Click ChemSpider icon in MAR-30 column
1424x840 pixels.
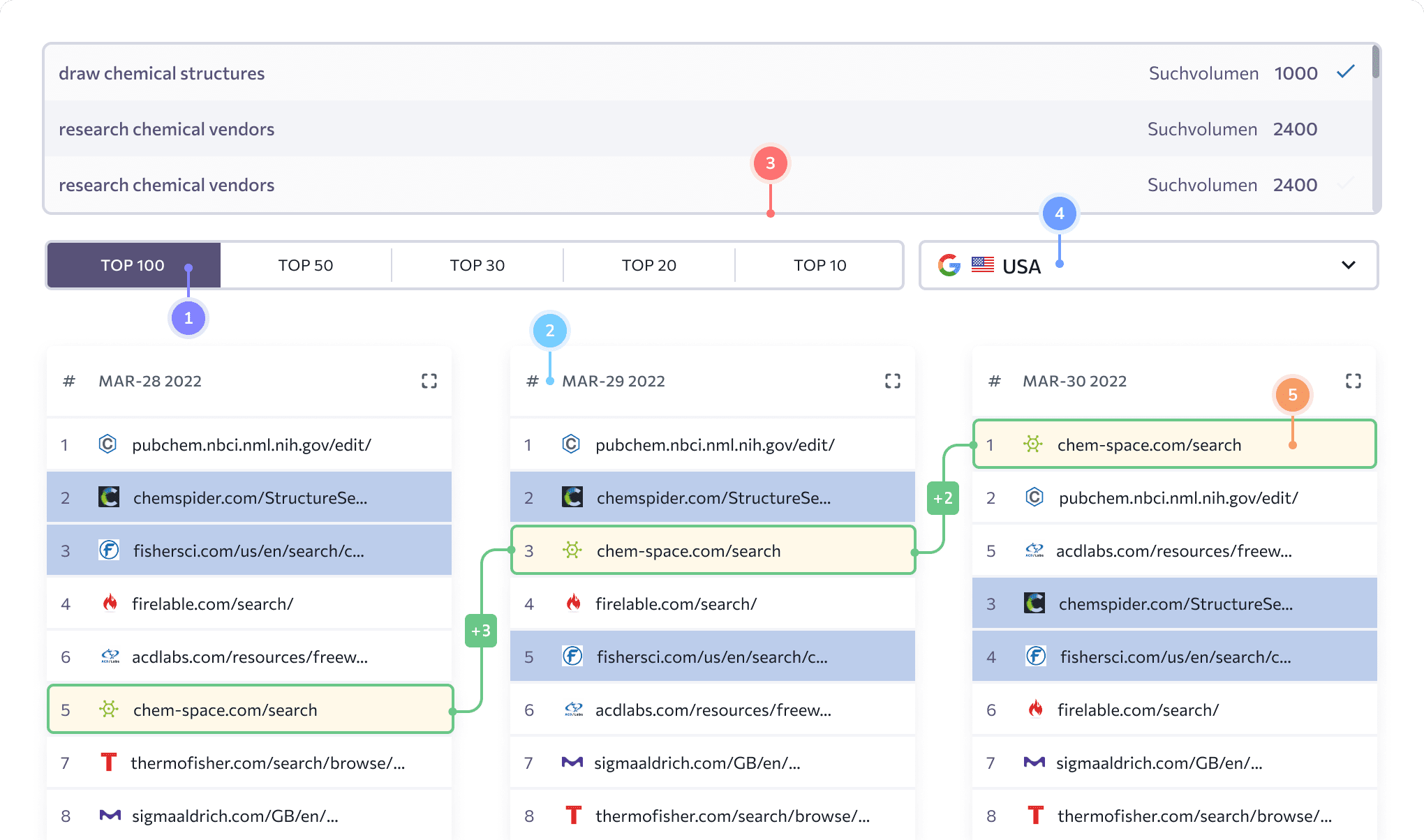coord(1034,603)
